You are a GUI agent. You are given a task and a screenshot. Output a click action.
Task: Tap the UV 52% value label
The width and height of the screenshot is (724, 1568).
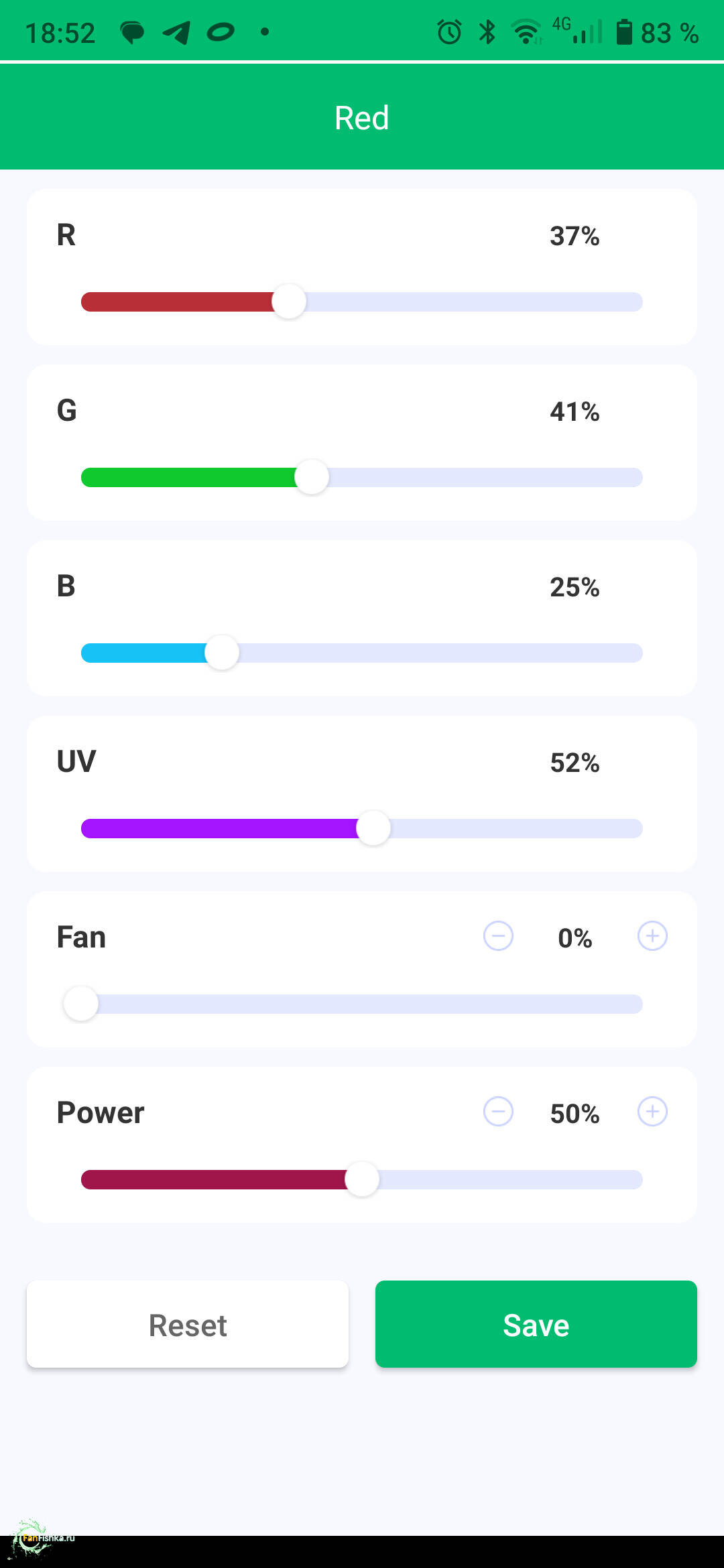click(575, 763)
